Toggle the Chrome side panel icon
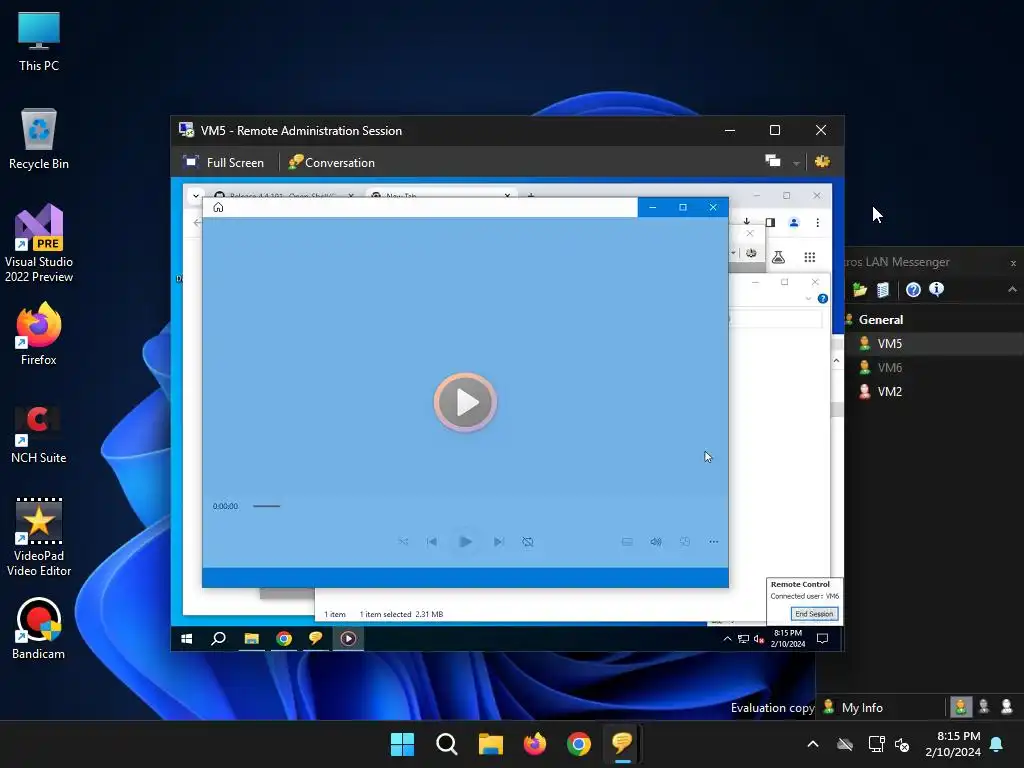 [771, 223]
